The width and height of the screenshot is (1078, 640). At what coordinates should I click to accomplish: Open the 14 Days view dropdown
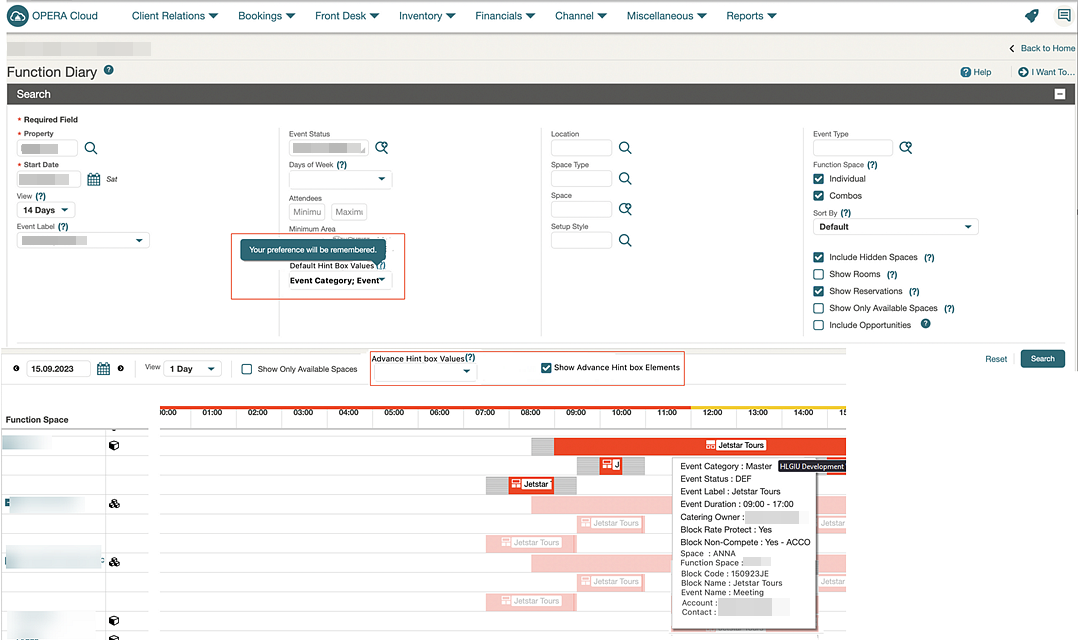point(46,210)
